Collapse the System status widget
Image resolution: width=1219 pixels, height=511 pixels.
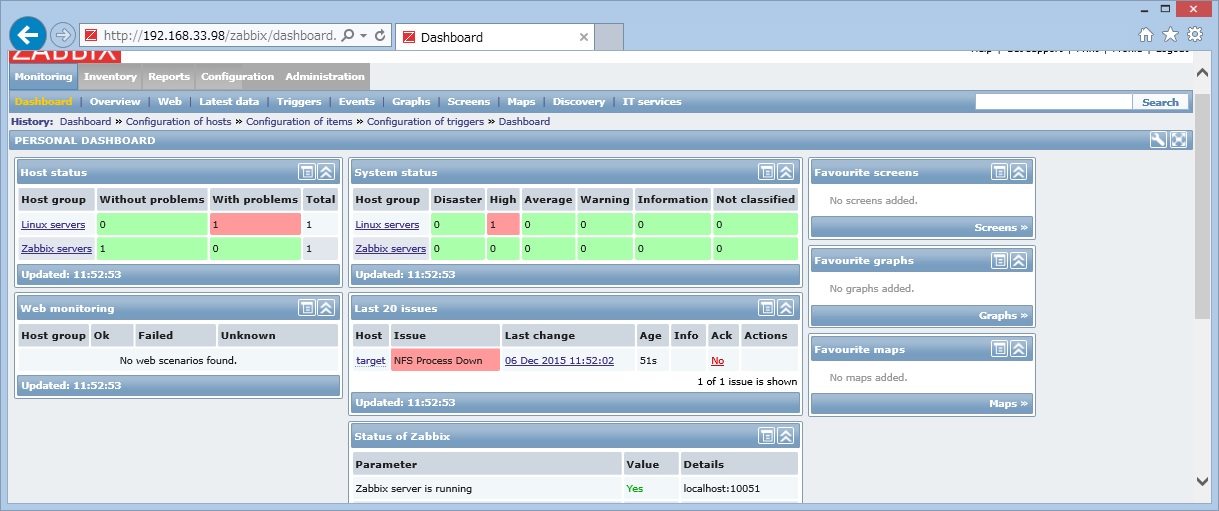[786, 172]
